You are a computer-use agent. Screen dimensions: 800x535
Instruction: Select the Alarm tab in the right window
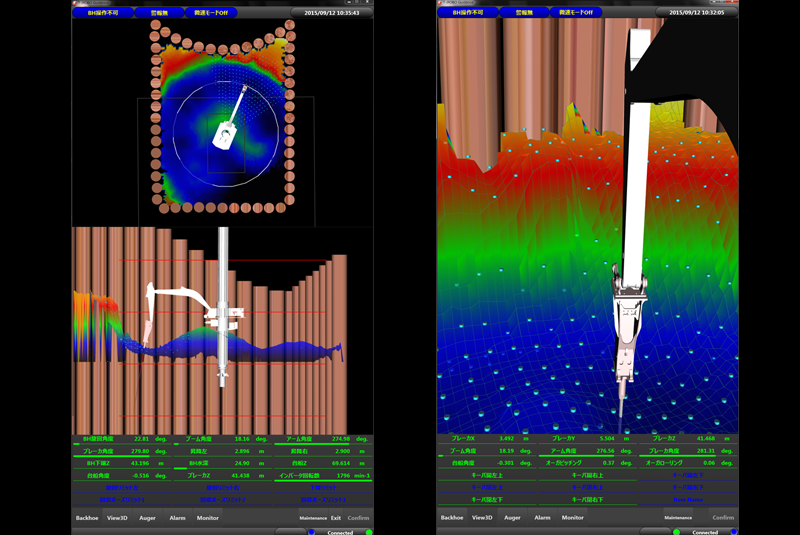click(542, 518)
